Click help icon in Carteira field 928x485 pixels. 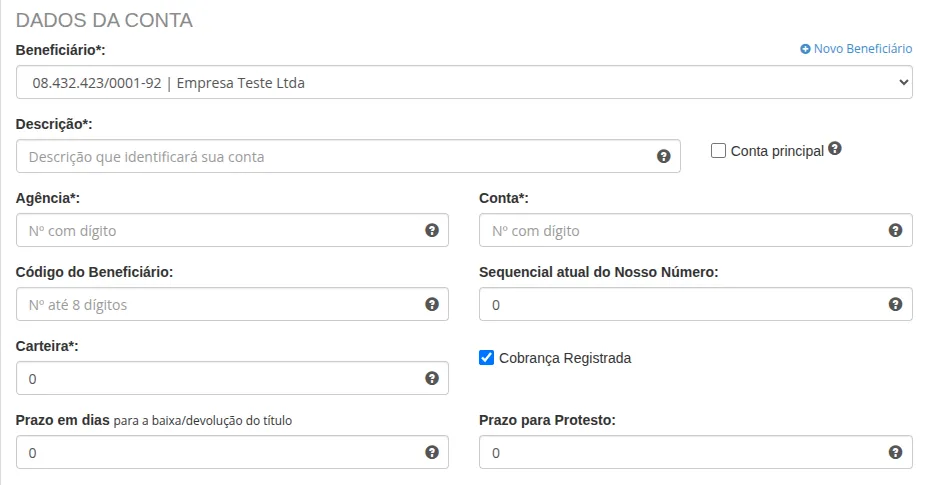click(x=432, y=378)
